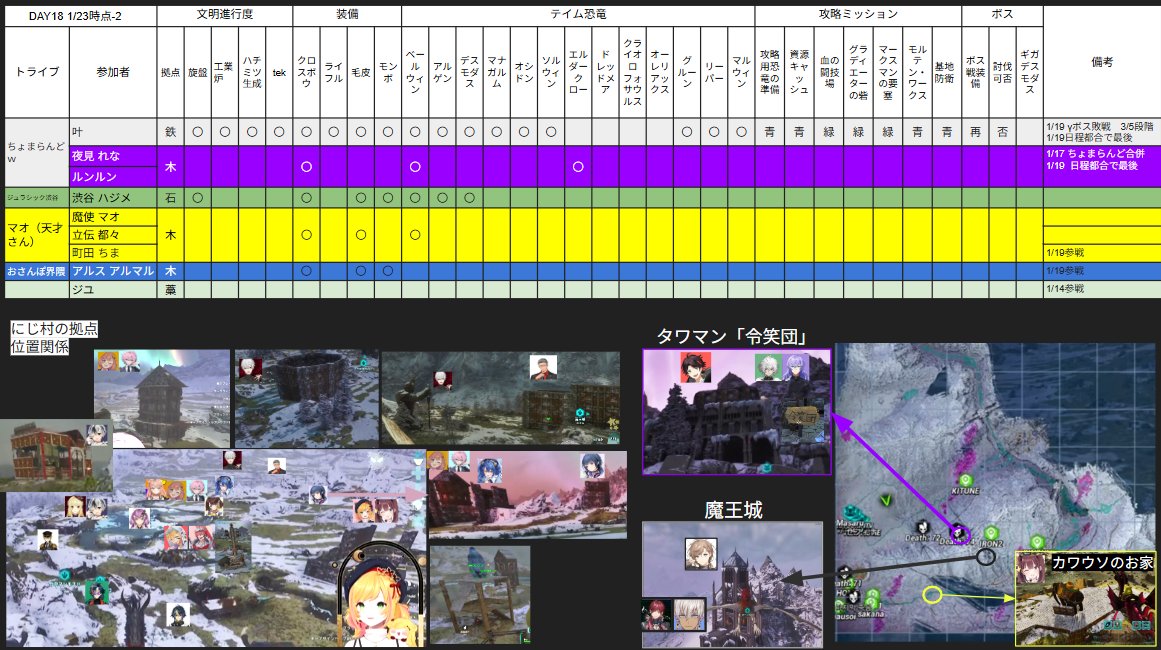This screenshot has width=1161, height=650.
Task: Click the white-haired avatar on green in 令笑団 image
Action: click(769, 368)
